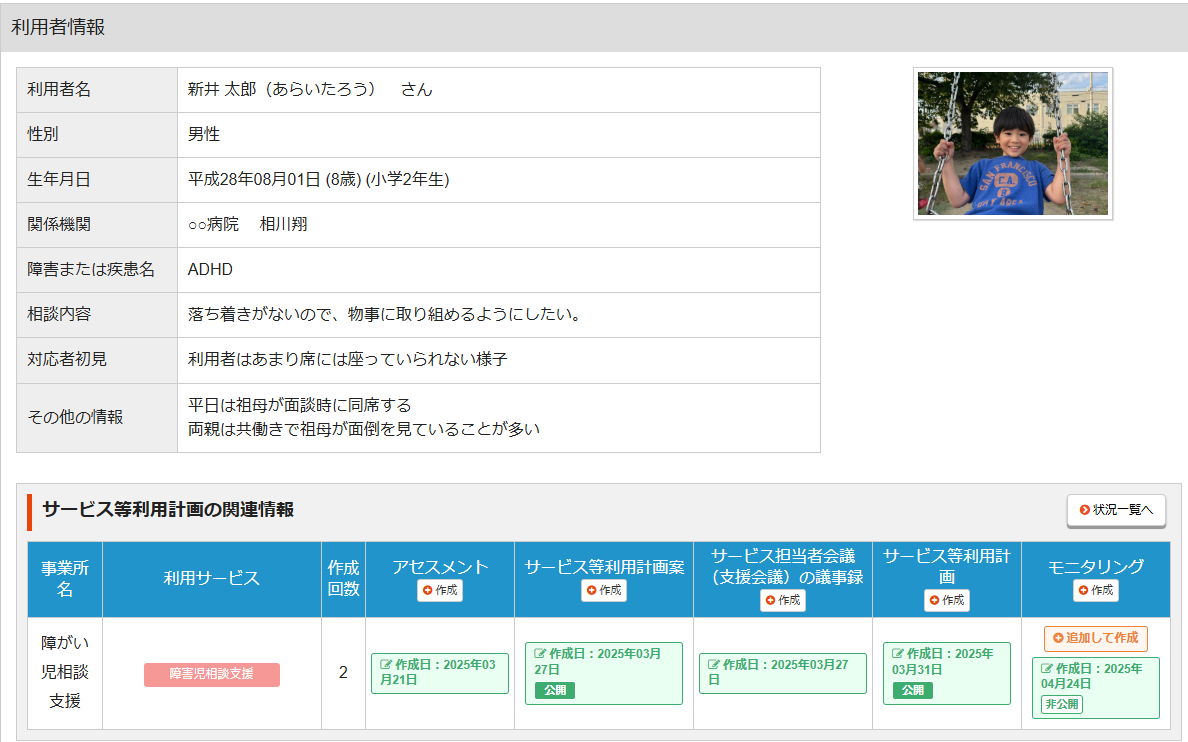Click the 関係機関 value ○○病院 相川翔
The height and width of the screenshot is (742, 1188).
click(248, 224)
